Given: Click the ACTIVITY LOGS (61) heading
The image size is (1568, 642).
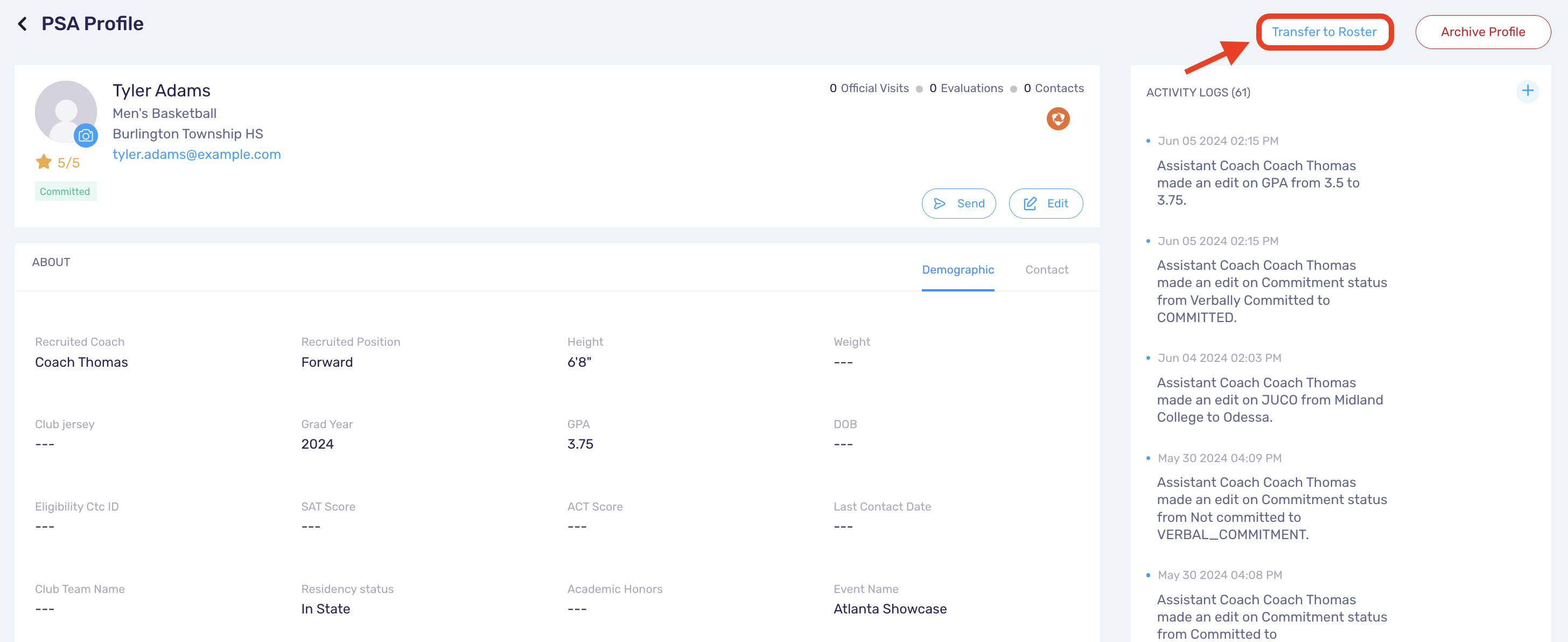Looking at the screenshot, I should coord(1198,93).
